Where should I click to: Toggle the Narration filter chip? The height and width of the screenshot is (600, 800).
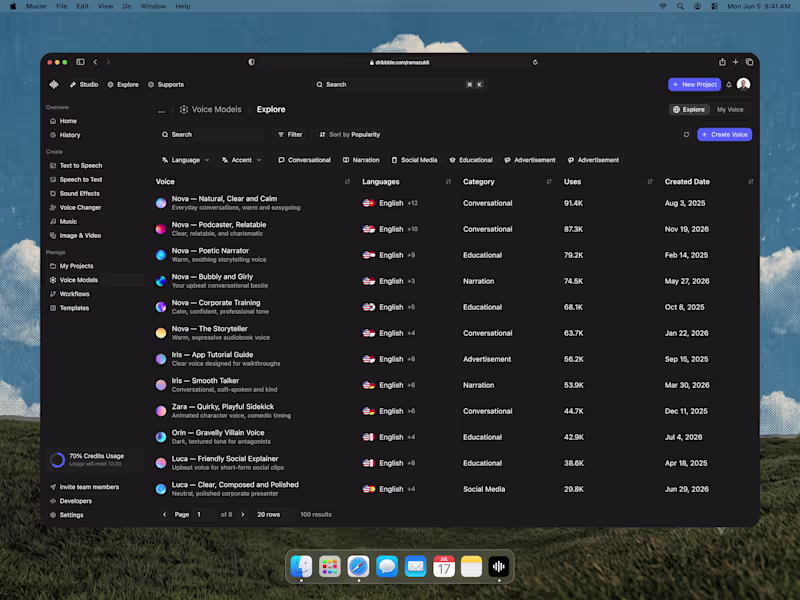(361, 160)
